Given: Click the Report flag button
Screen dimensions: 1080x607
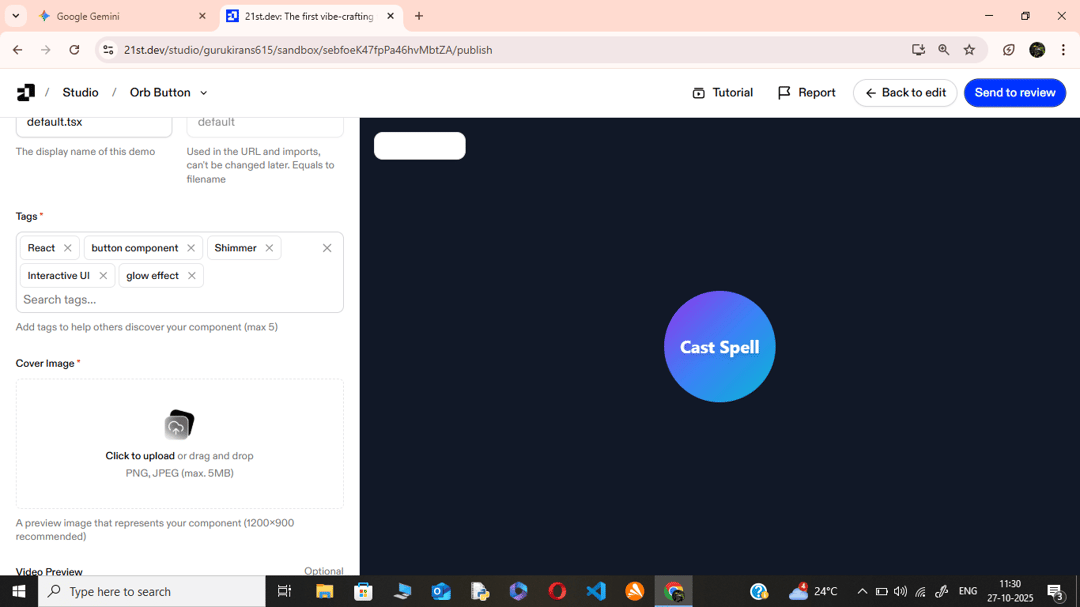Looking at the screenshot, I should [x=807, y=92].
